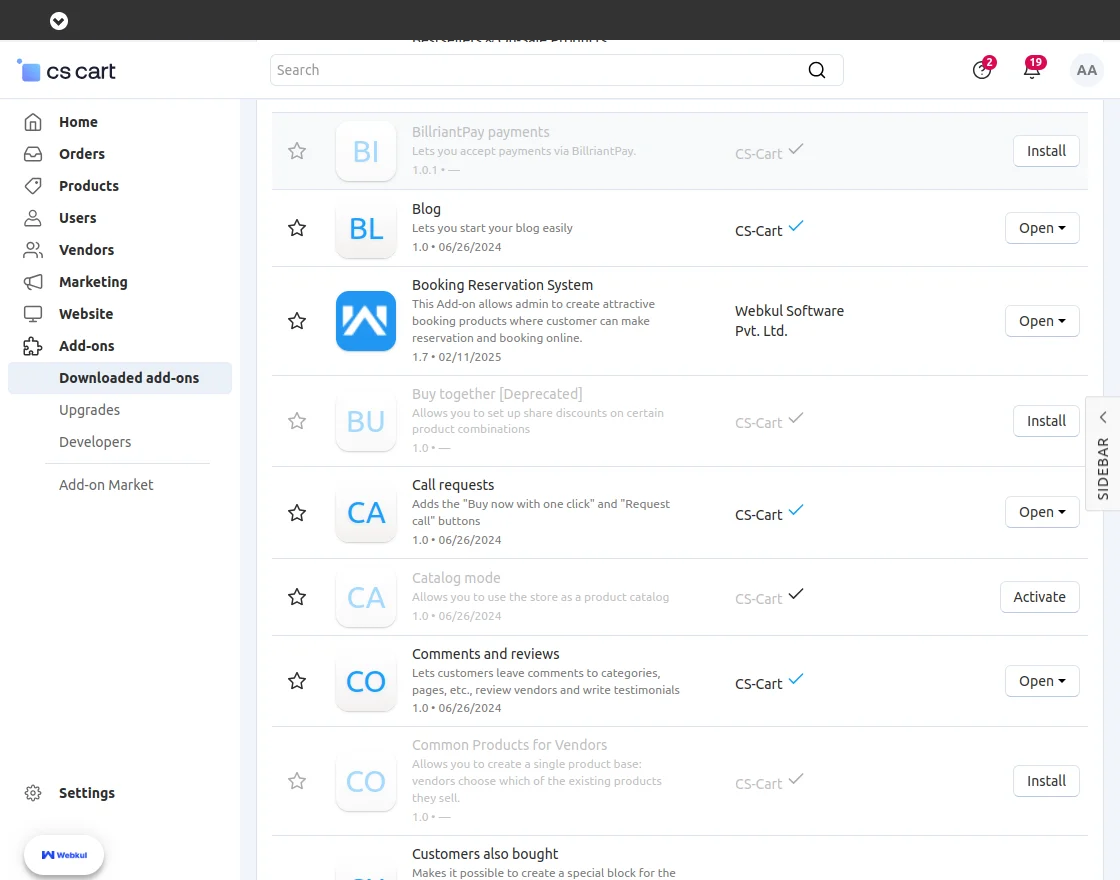Open the Products menu

coord(88,186)
